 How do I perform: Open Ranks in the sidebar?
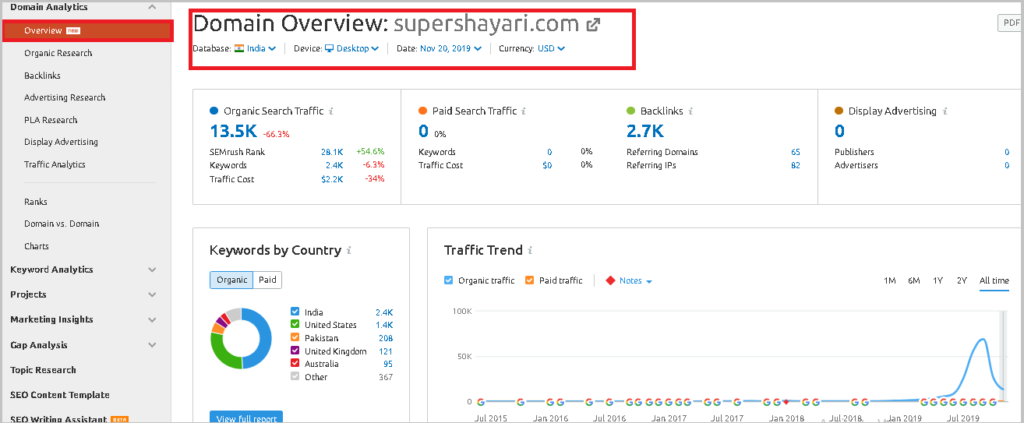point(36,202)
